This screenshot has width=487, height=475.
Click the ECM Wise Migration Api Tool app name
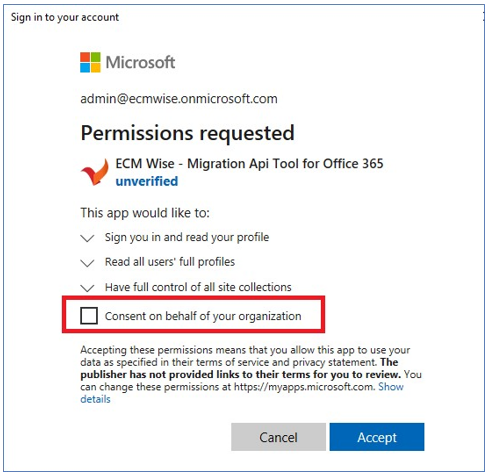[x=249, y=164]
